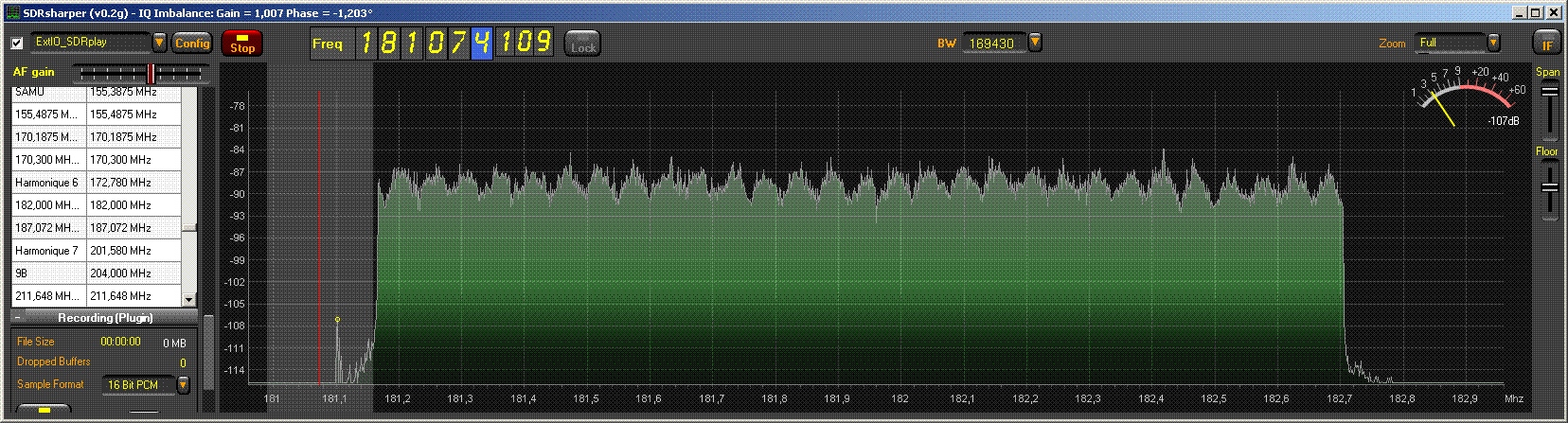This screenshot has width=1568, height=423.
Task: Click last frequency digit 9
Action: (x=543, y=43)
